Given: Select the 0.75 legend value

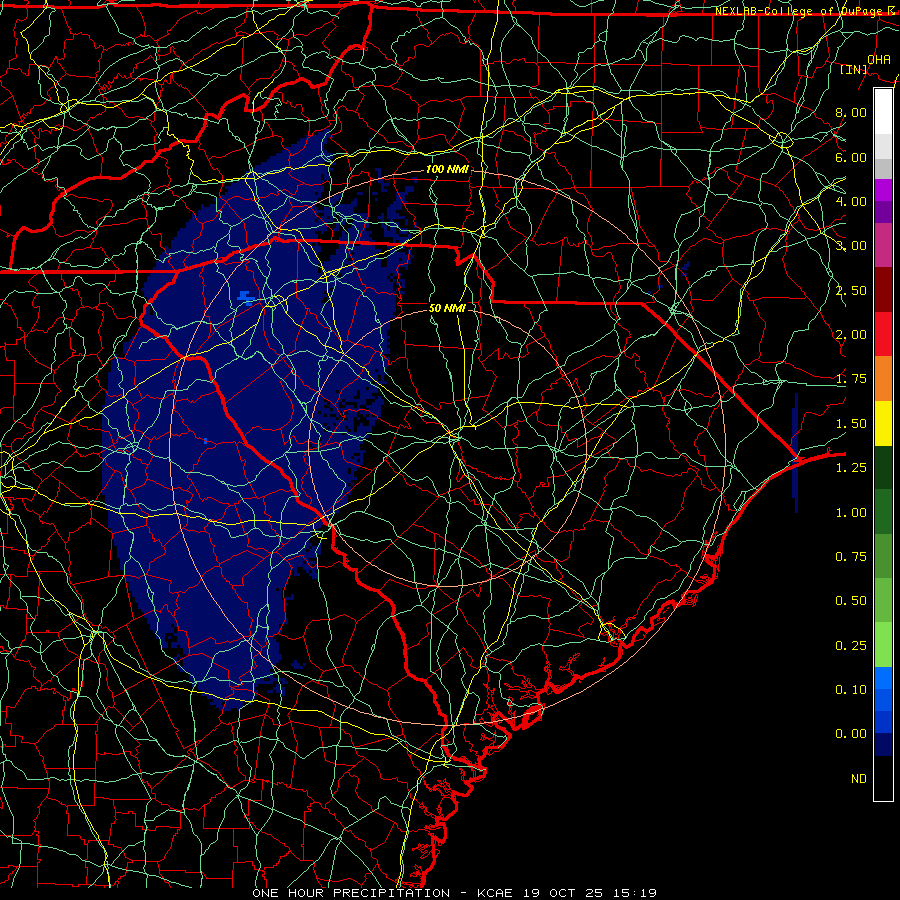Looking at the screenshot, I should coord(851,557).
